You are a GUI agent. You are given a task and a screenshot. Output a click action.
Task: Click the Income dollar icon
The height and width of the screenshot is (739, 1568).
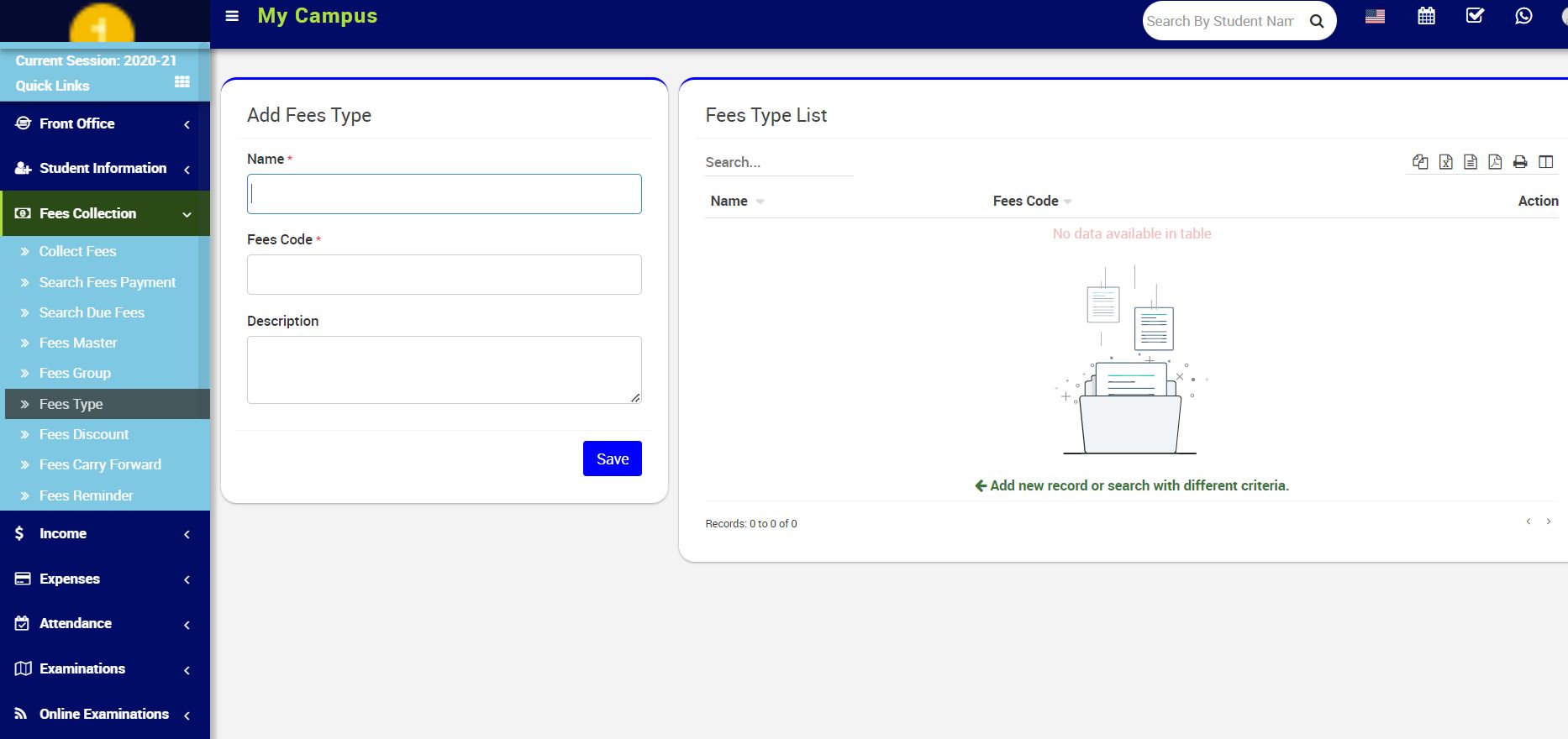pyautogui.click(x=19, y=533)
